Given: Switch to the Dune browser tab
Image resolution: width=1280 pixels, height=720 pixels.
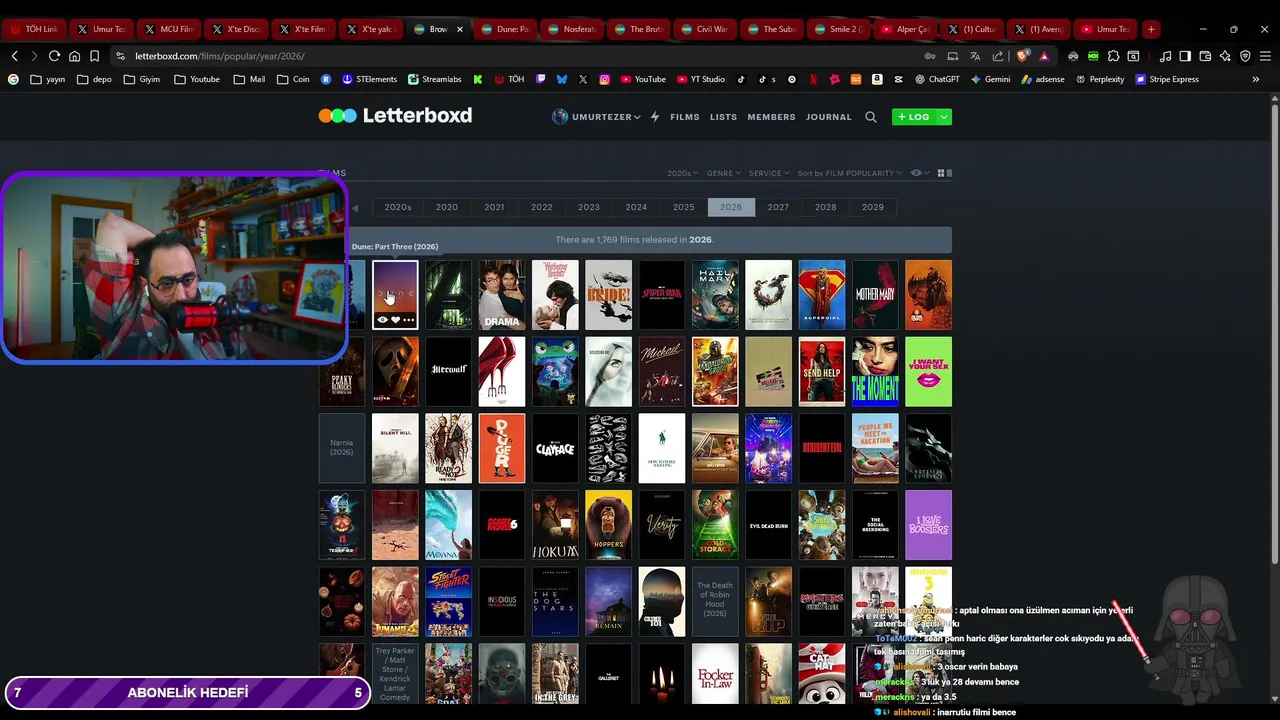Looking at the screenshot, I should 506,29.
